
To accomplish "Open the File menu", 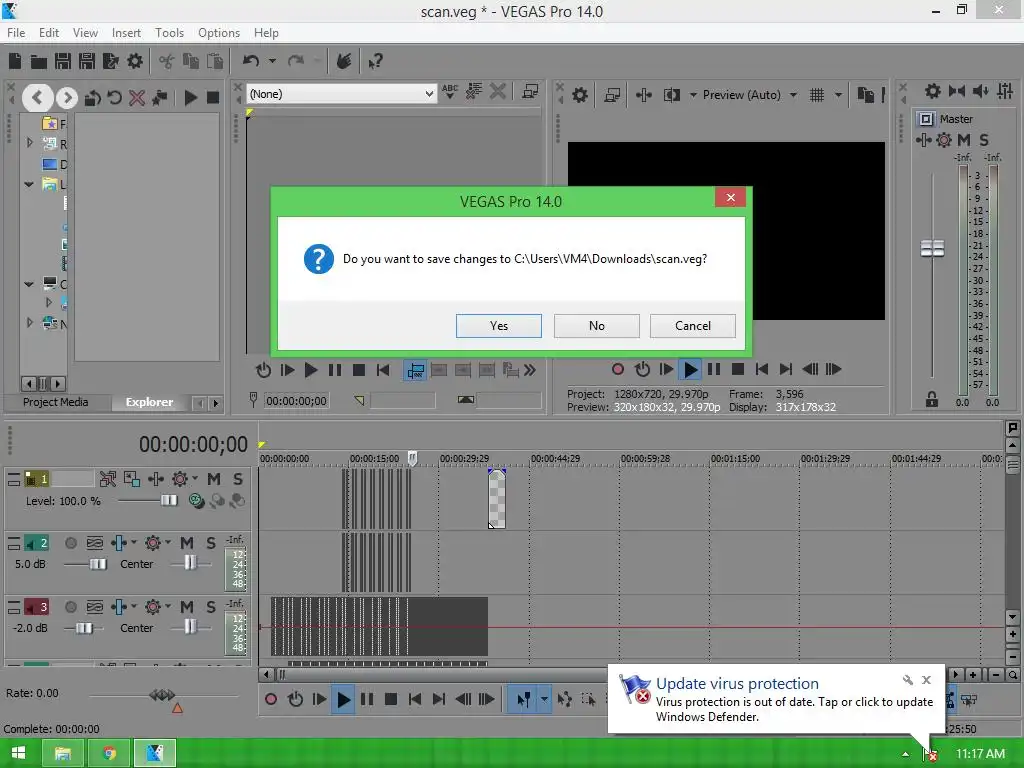I will pyautogui.click(x=16, y=33).
